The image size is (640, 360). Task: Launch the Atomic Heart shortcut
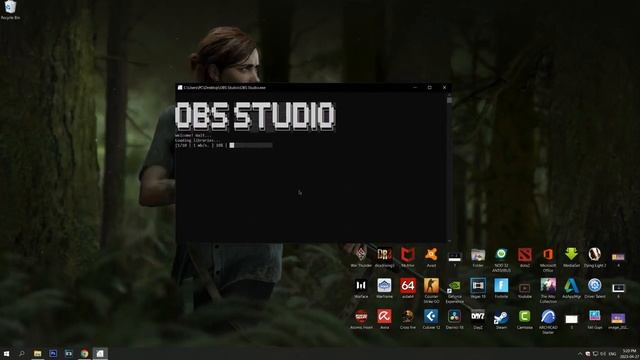click(x=361, y=319)
